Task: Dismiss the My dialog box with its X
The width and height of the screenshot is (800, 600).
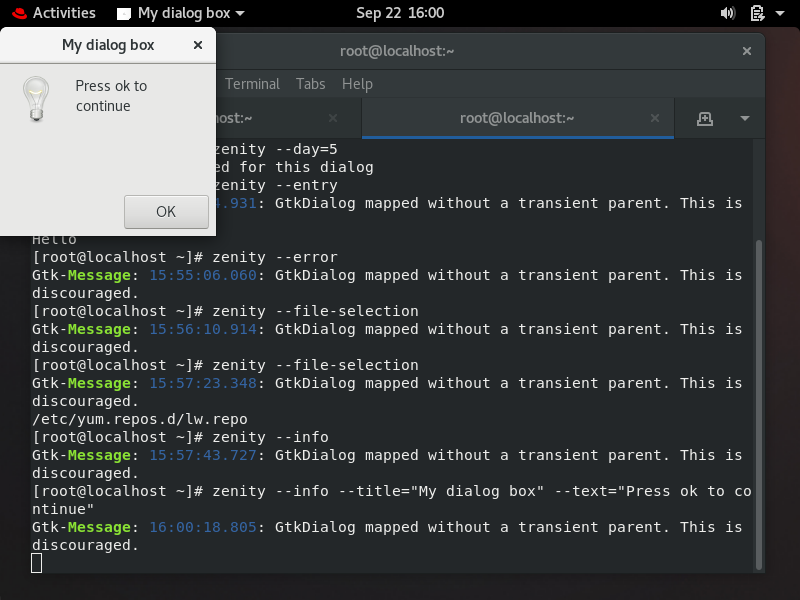Action: pos(196,45)
